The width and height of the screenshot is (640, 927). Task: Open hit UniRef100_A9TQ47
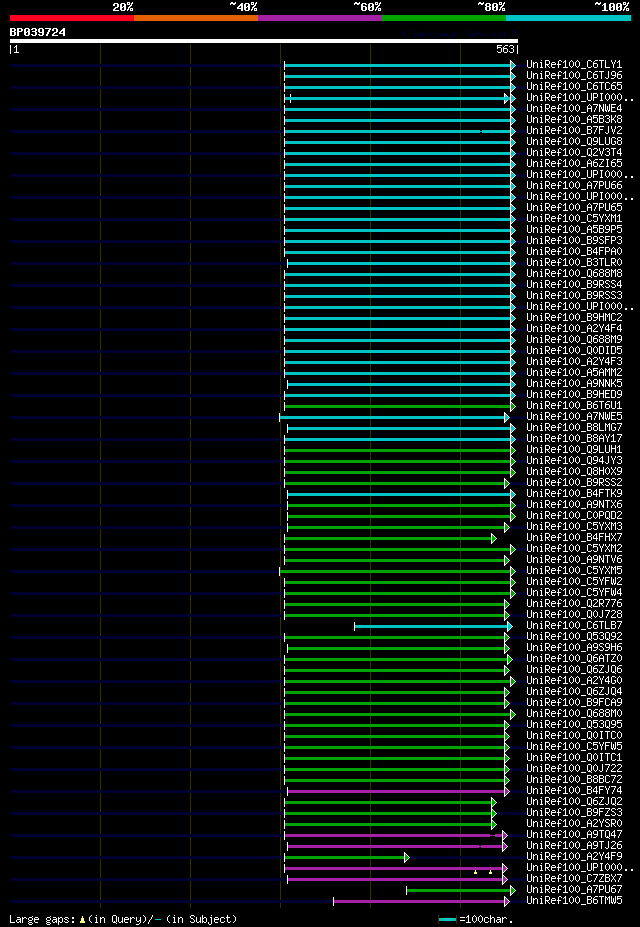click(x=574, y=835)
